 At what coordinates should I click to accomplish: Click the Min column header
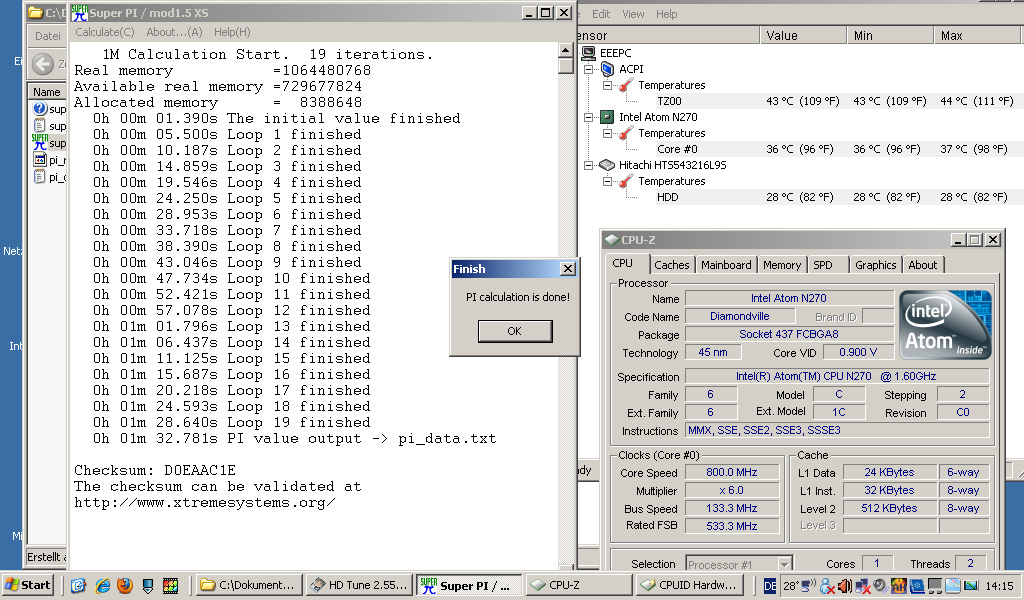point(890,35)
